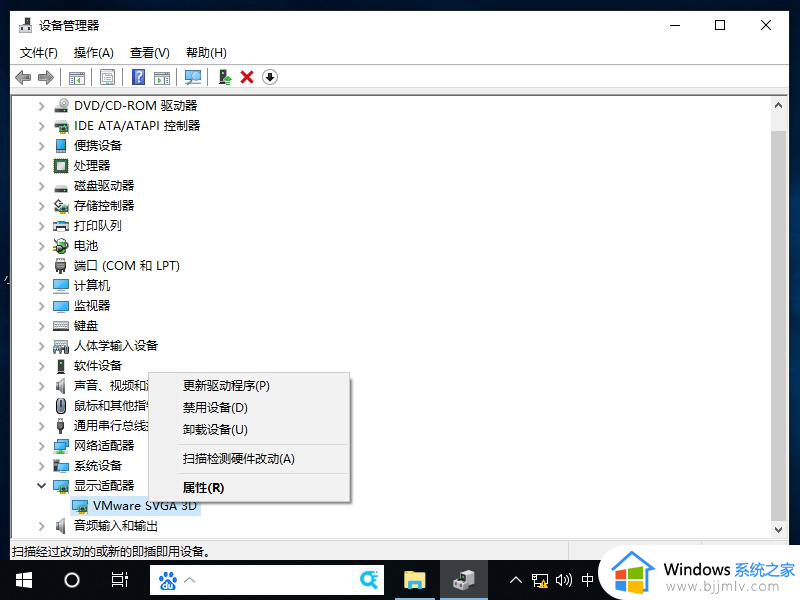Screen dimensions: 800x600
Task: Click the blue Help question-mark icon
Action: [x=138, y=78]
